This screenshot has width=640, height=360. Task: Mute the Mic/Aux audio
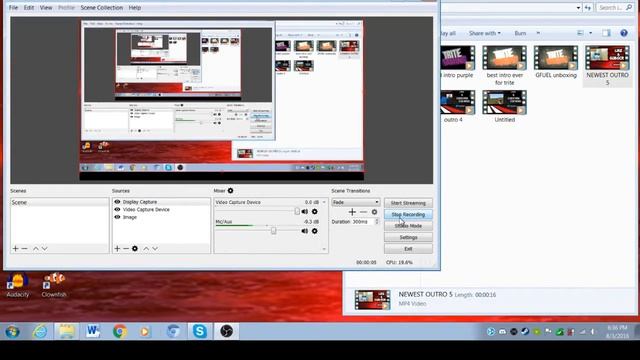(x=304, y=231)
